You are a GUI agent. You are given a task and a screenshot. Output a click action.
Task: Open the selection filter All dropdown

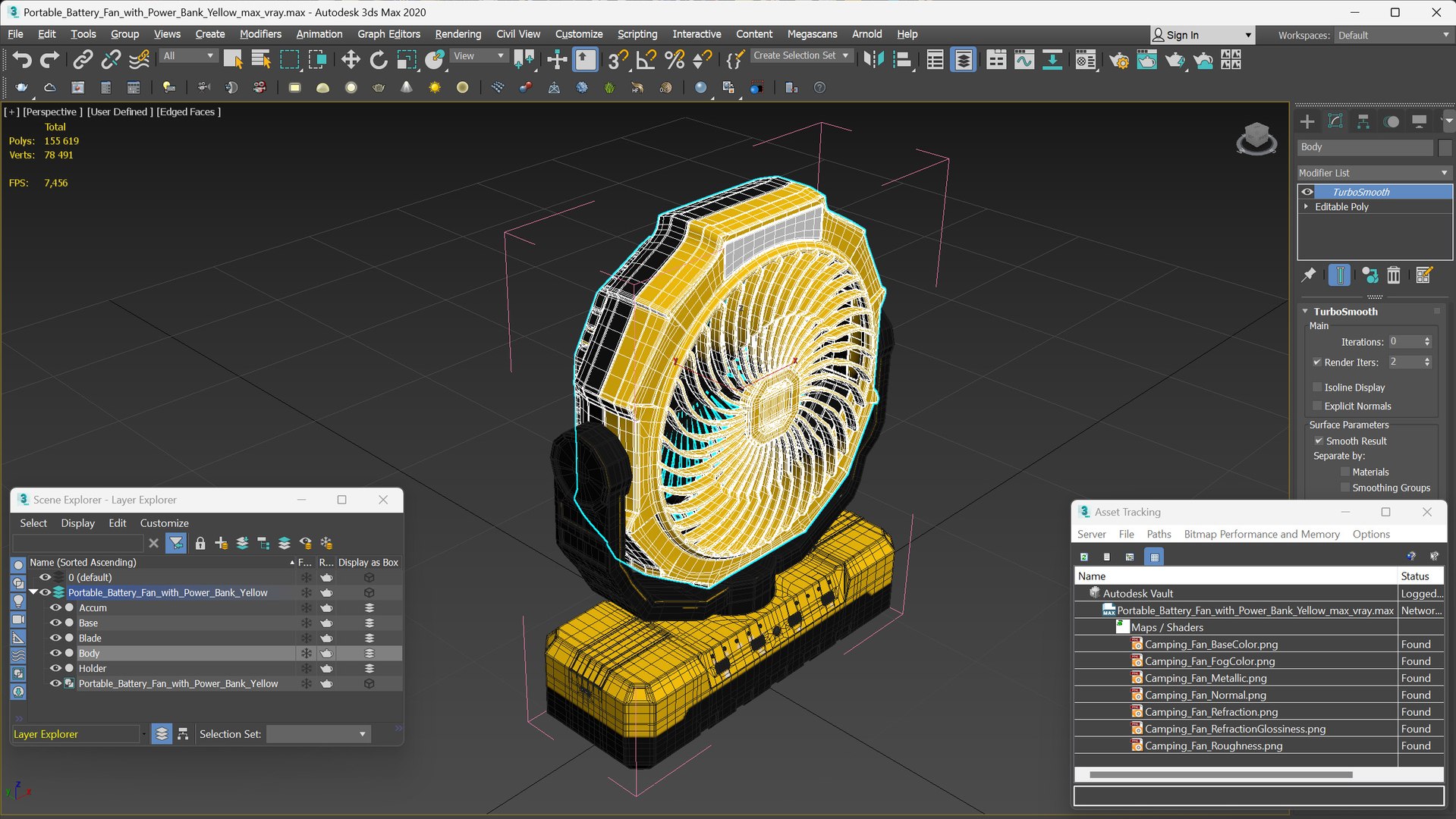pyautogui.click(x=188, y=56)
